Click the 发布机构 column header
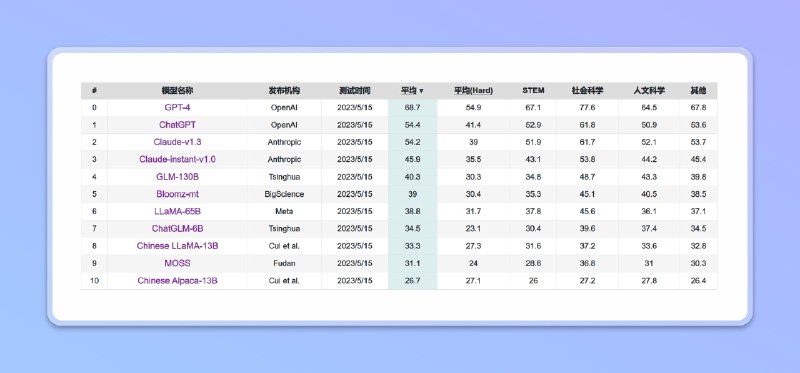The width and height of the screenshot is (800, 373). click(x=284, y=91)
